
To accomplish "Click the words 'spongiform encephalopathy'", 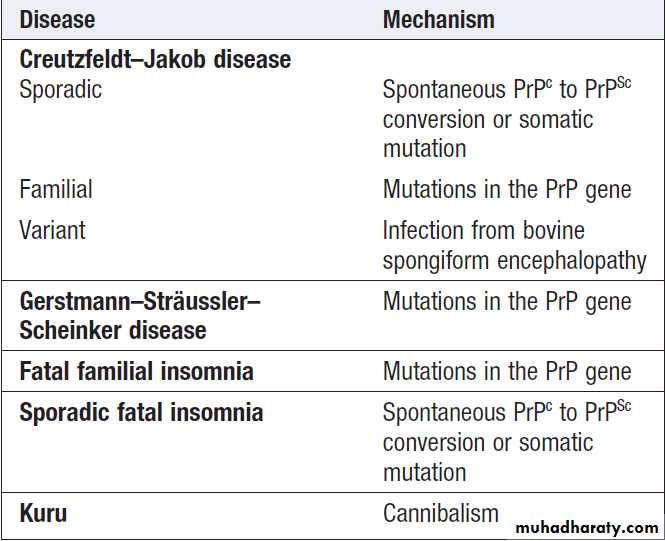I will pyautogui.click(x=514, y=260).
